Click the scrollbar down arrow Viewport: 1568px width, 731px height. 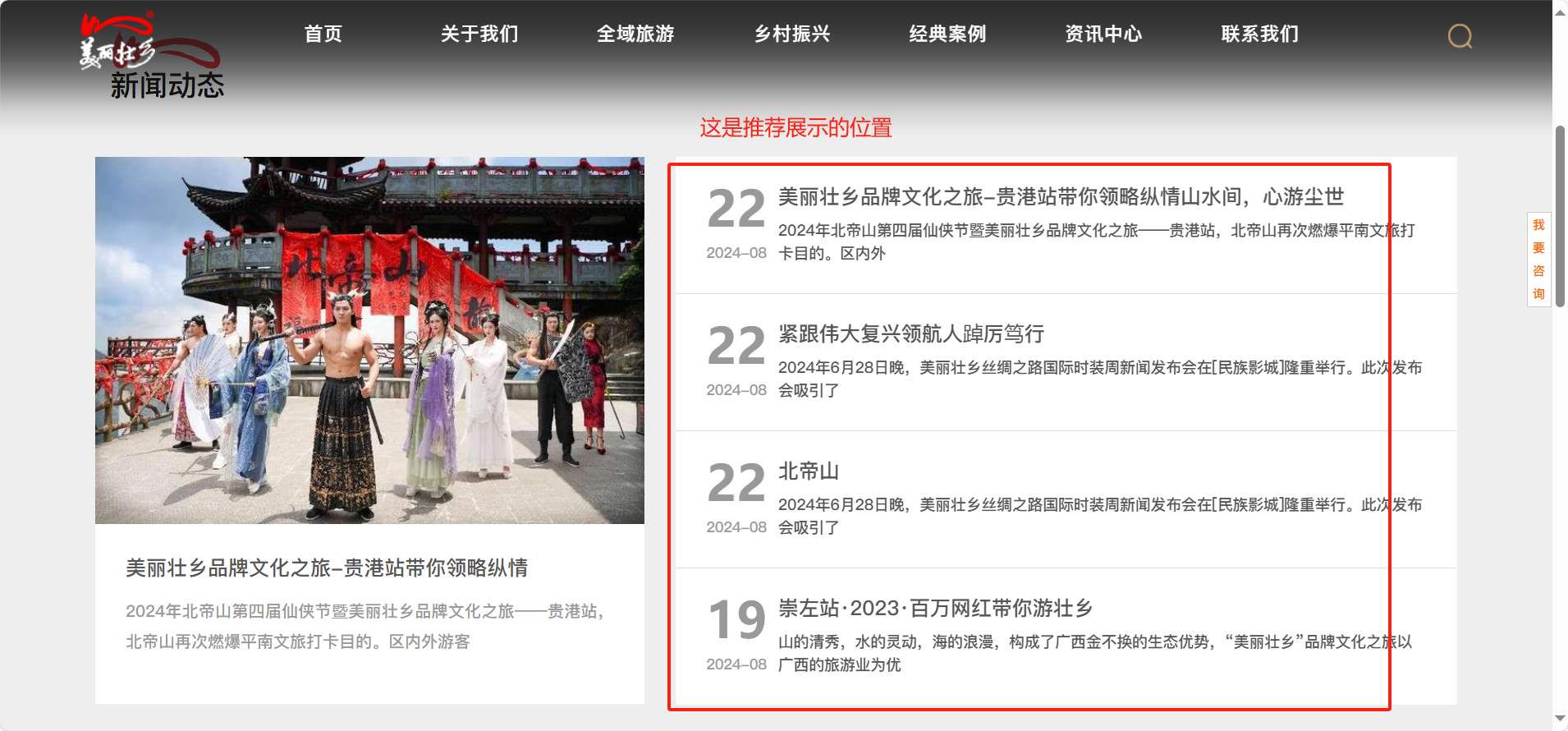point(1560,719)
